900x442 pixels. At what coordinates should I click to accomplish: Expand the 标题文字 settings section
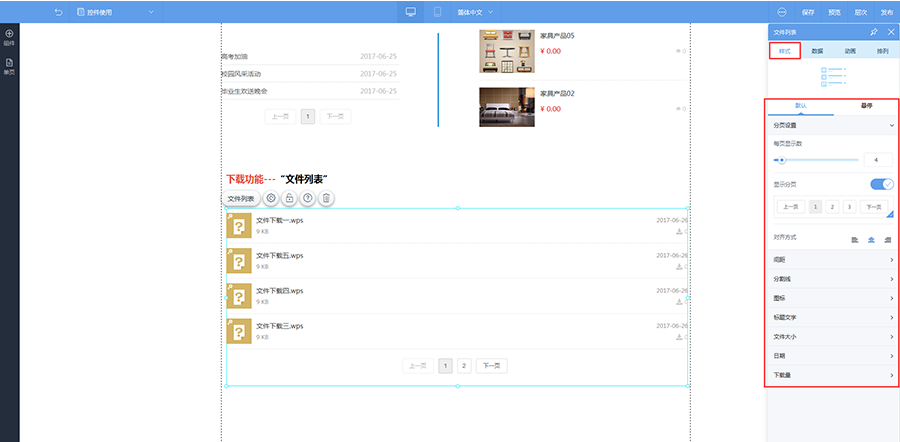point(833,317)
